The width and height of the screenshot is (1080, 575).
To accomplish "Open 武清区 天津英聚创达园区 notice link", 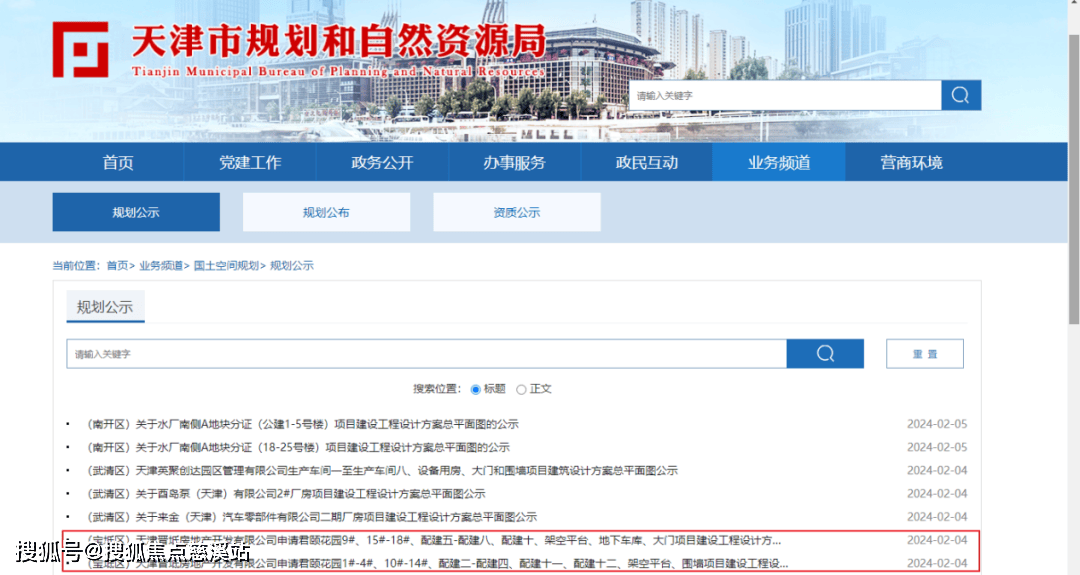I will pos(381,470).
